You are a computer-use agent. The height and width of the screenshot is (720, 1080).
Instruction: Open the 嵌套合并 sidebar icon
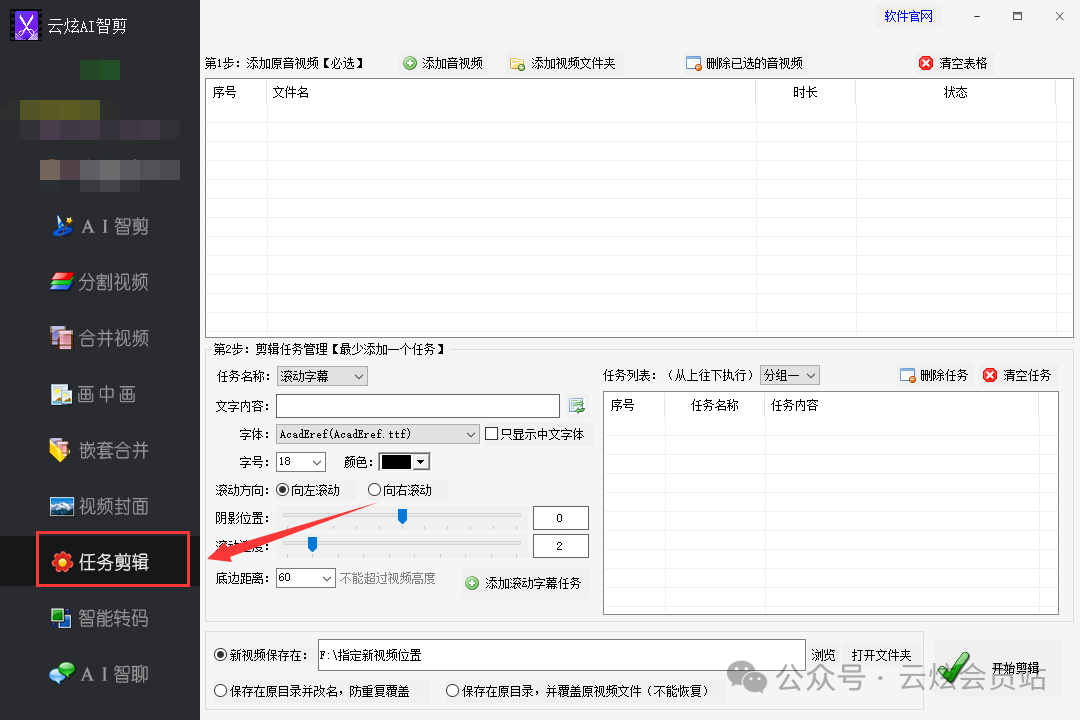coord(60,450)
